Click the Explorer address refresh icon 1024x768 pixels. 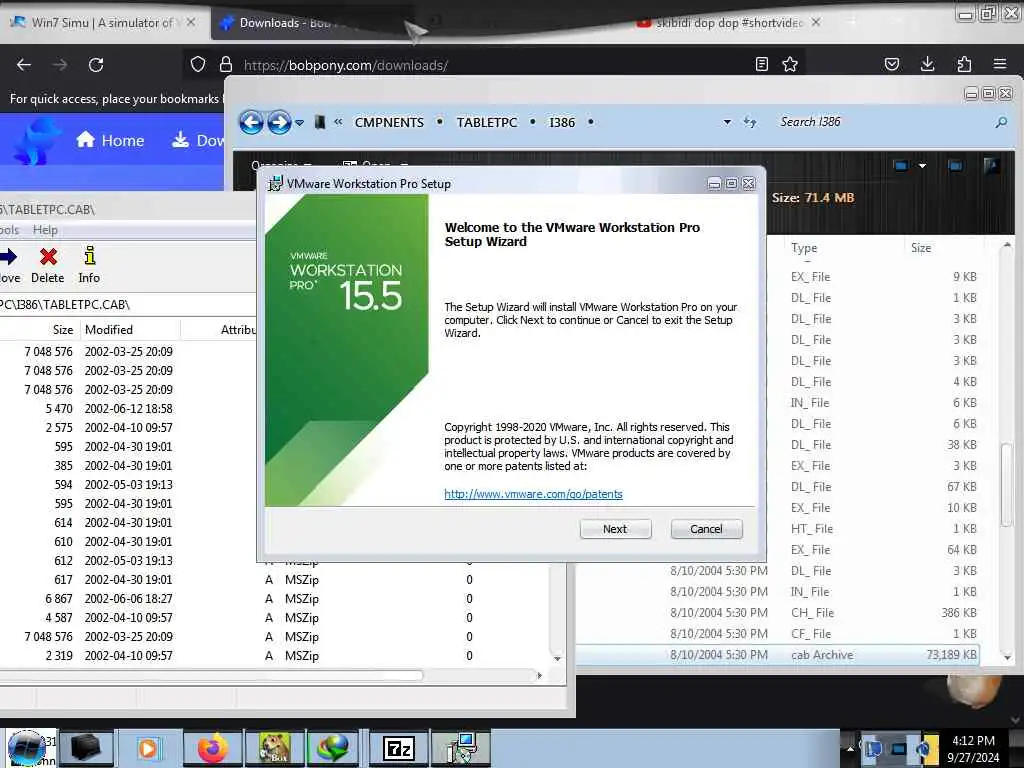click(750, 122)
